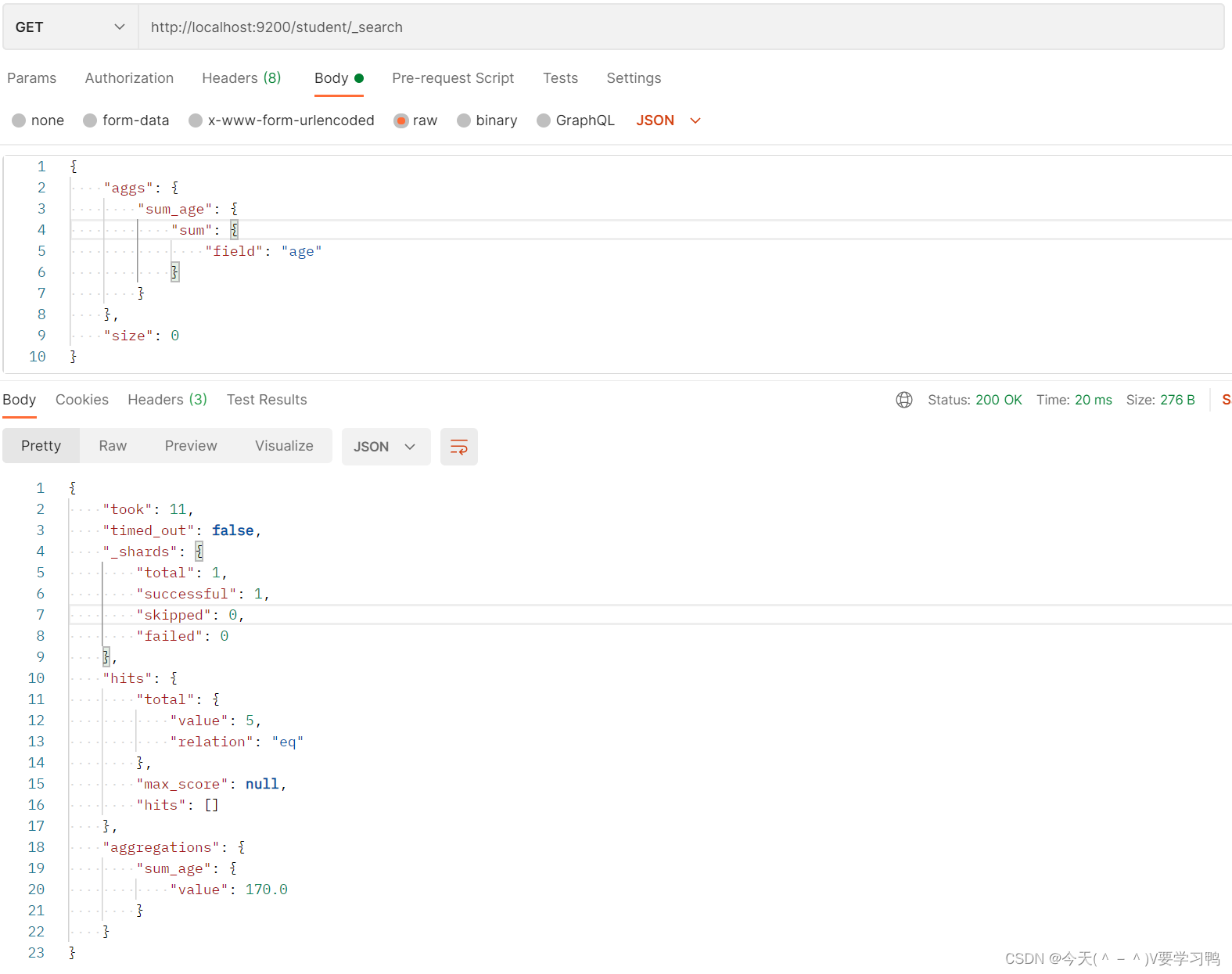This screenshot has height=974, width=1232.
Task: Open the Tests tab
Action: click(x=560, y=78)
